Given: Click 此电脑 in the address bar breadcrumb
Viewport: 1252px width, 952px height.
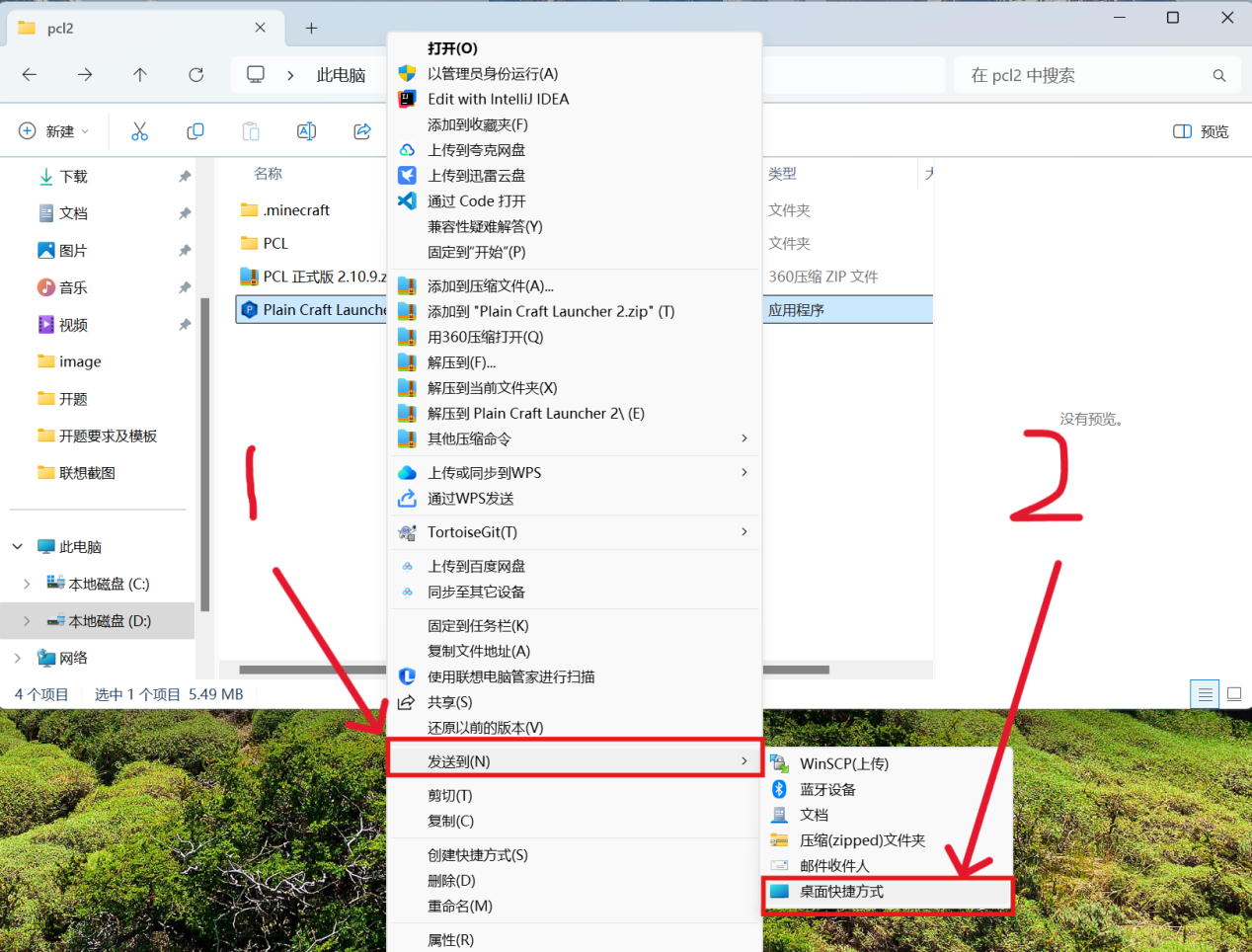Looking at the screenshot, I should pyautogui.click(x=341, y=74).
